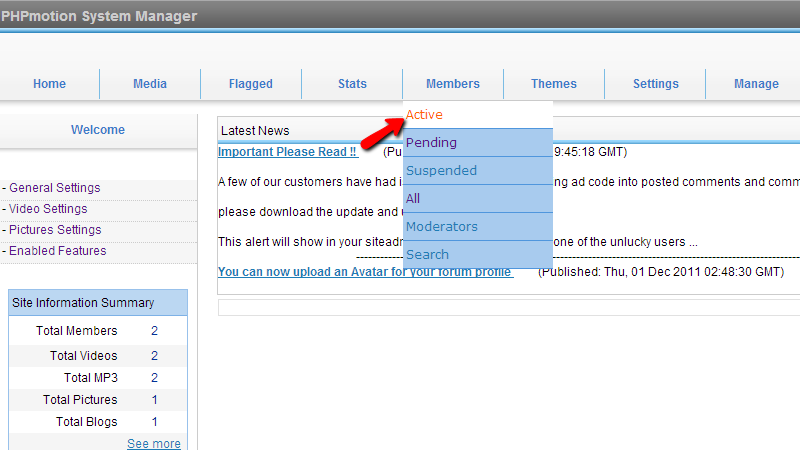This screenshot has height=450, width=800.
Task: Choose Pending in Members dropdown
Action: pos(478,143)
